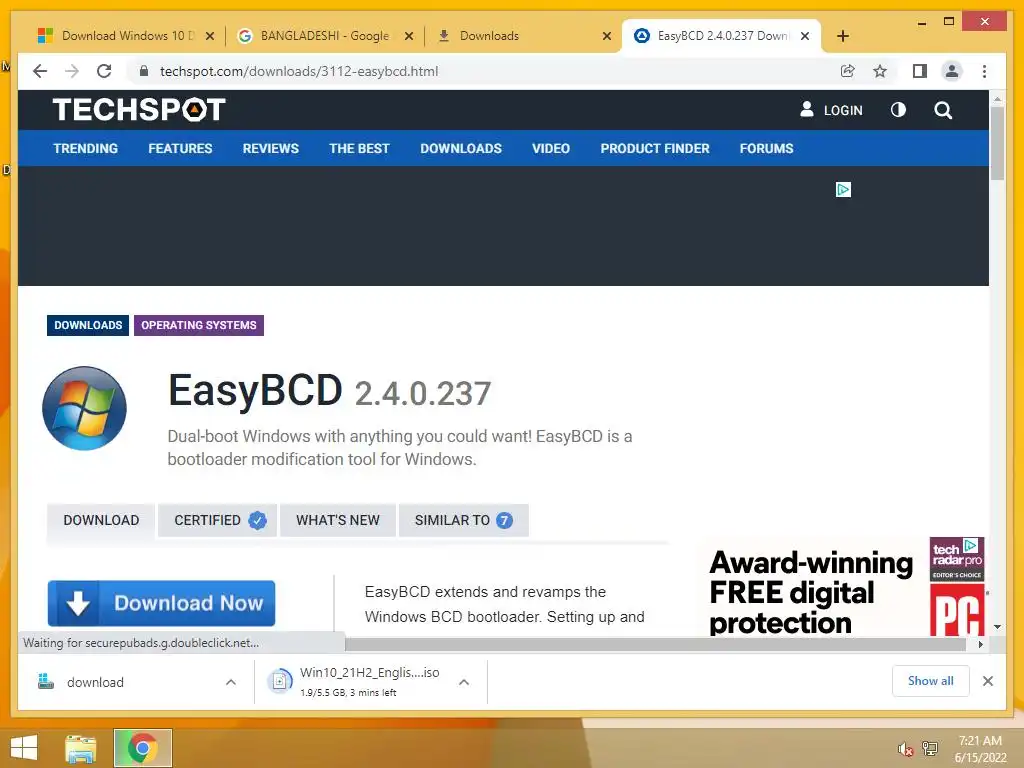Close the BANGLADESHI Google tab
Screen dimensions: 1024x768
(409, 36)
